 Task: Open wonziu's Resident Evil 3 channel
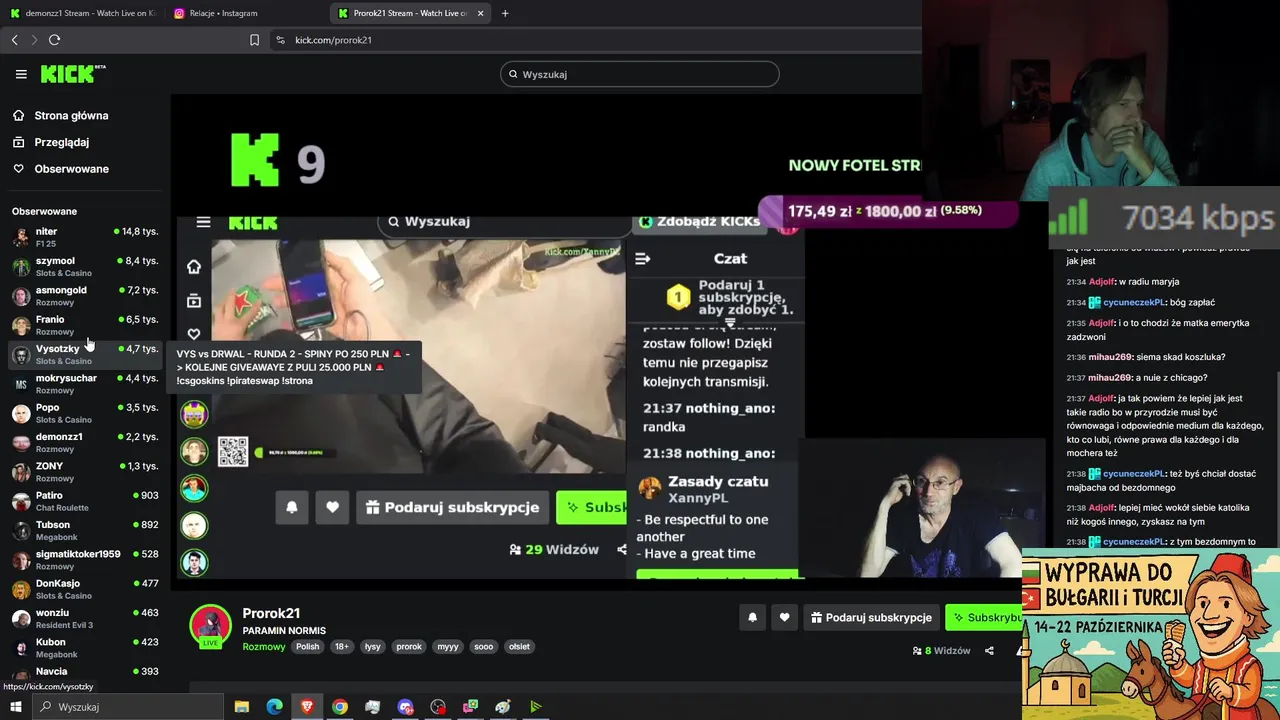pyautogui.click(x=85, y=618)
